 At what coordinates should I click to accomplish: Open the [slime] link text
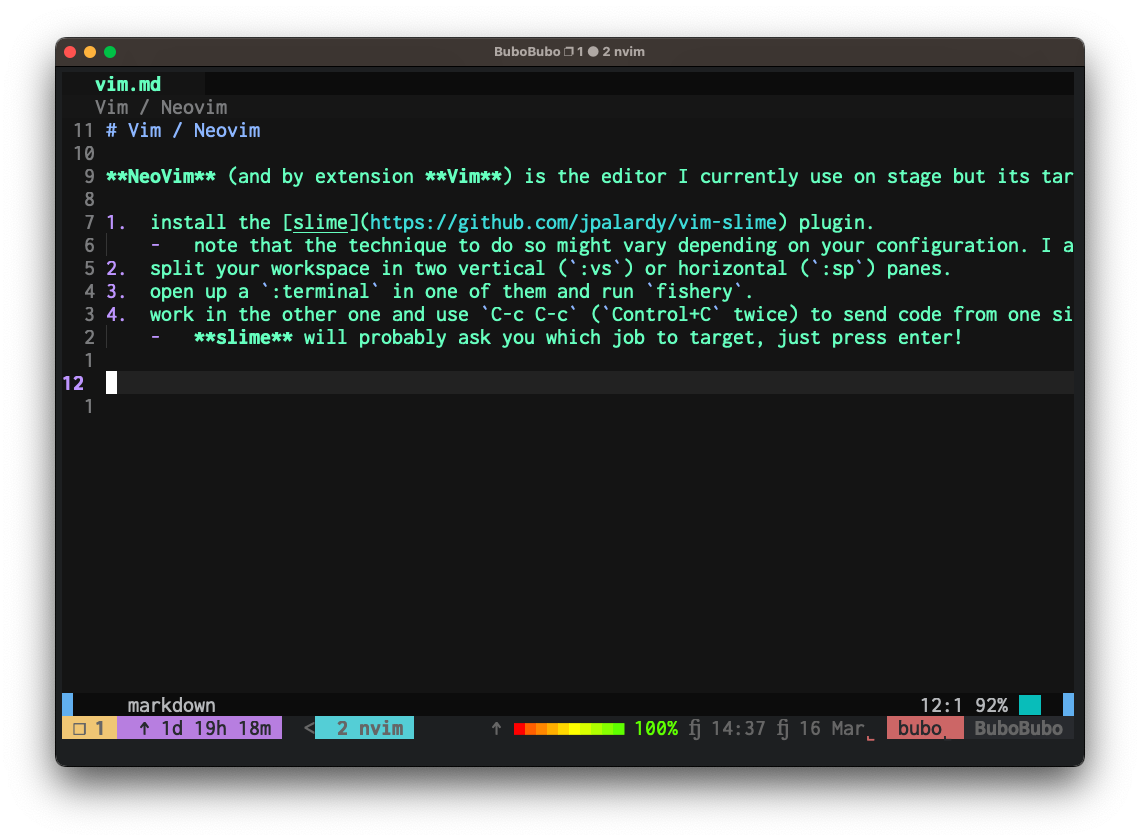320,223
